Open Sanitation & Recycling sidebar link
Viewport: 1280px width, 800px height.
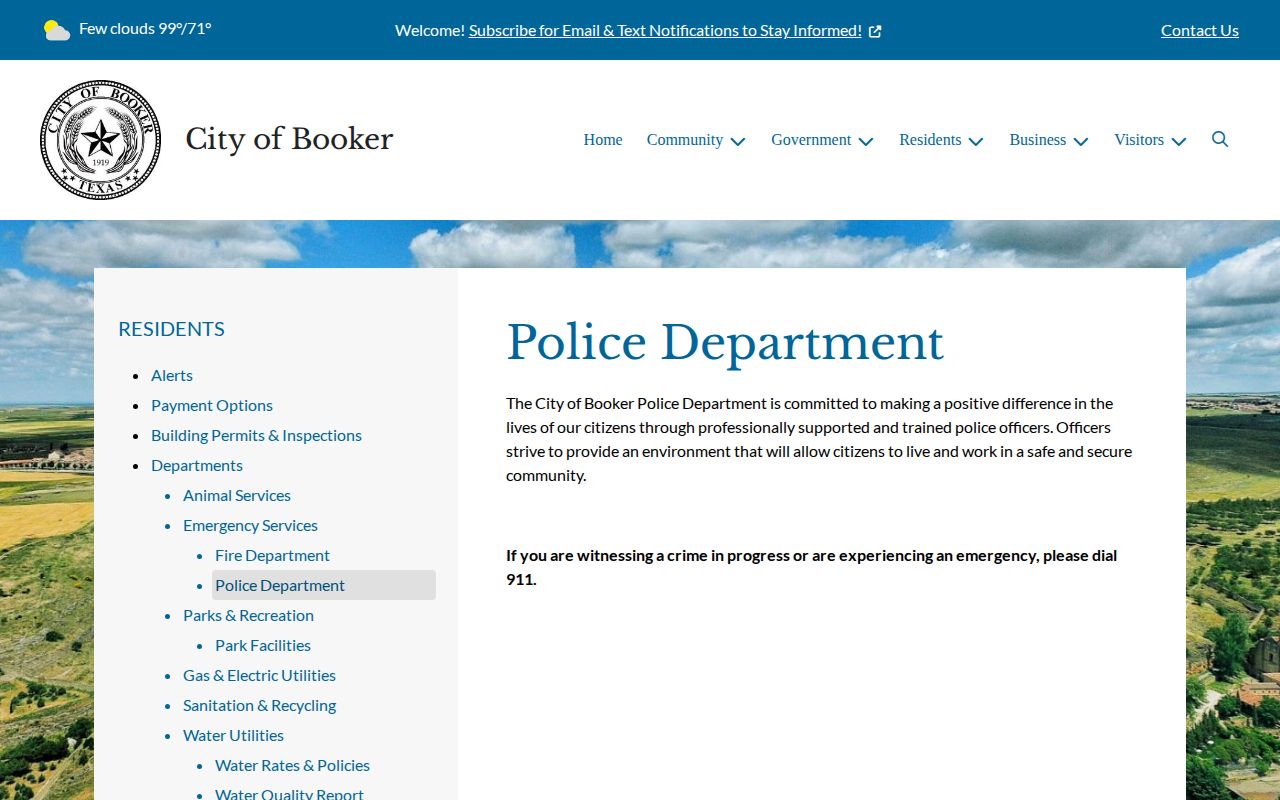(259, 705)
